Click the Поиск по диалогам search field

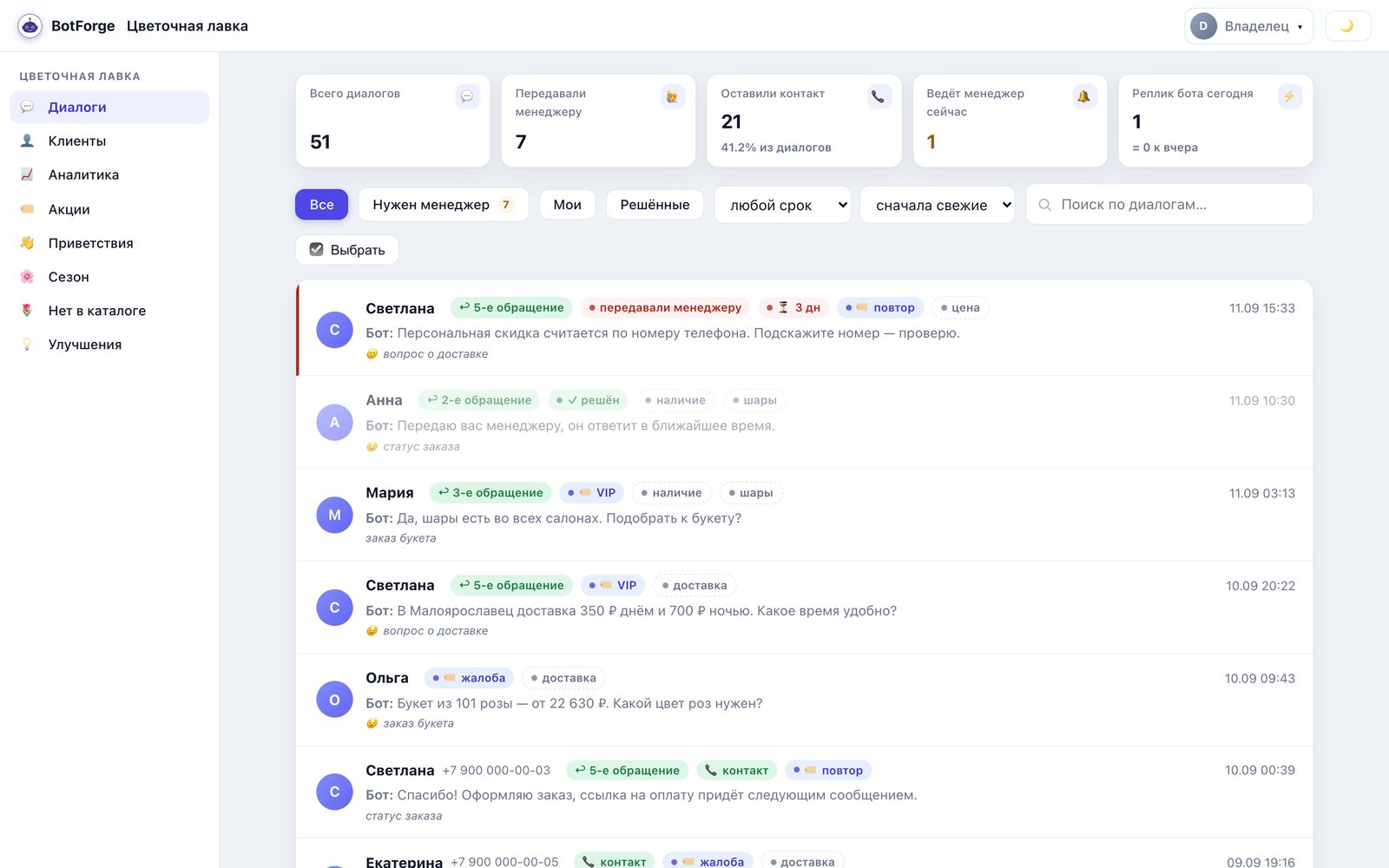click(x=1168, y=205)
